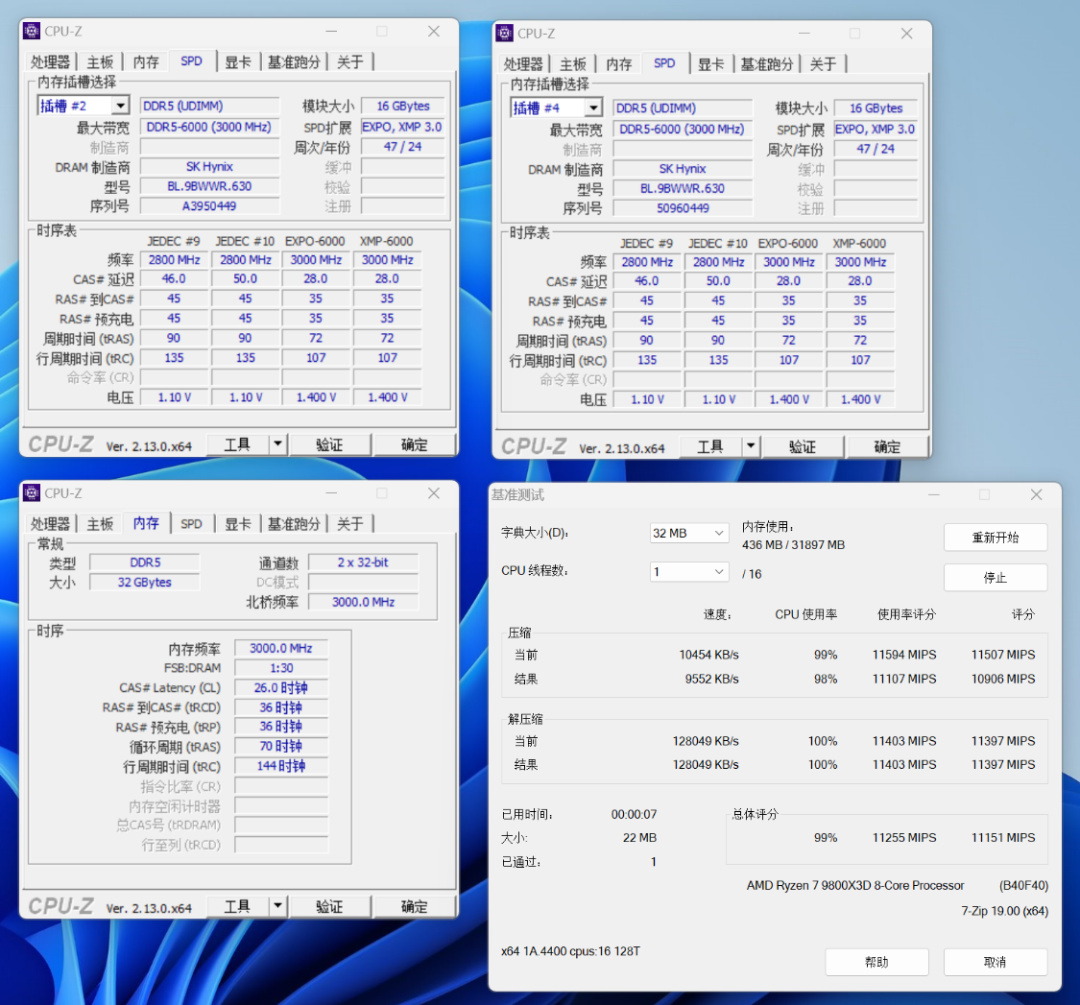The image size is (1080, 1005).
Task: Click 确定 button in top-right CPU-Z
Action: [x=887, y=446]
